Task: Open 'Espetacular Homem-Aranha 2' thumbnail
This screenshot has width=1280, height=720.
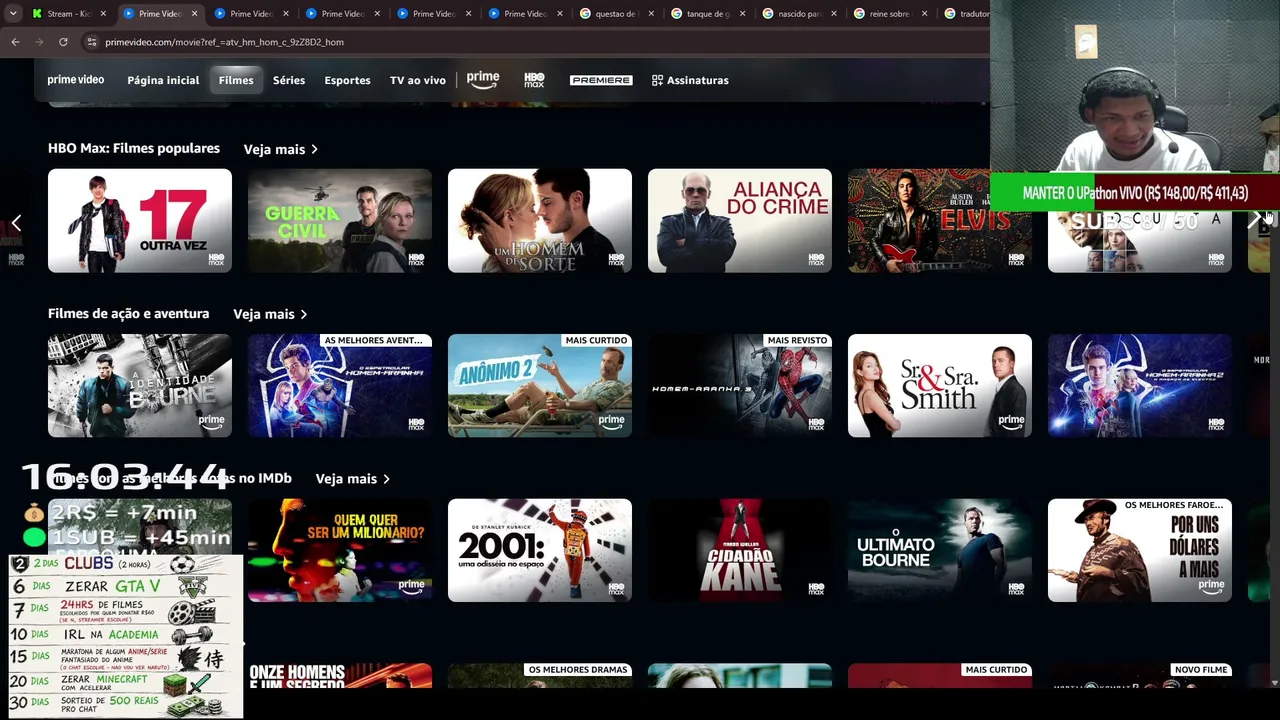Action: (1140, 386)
